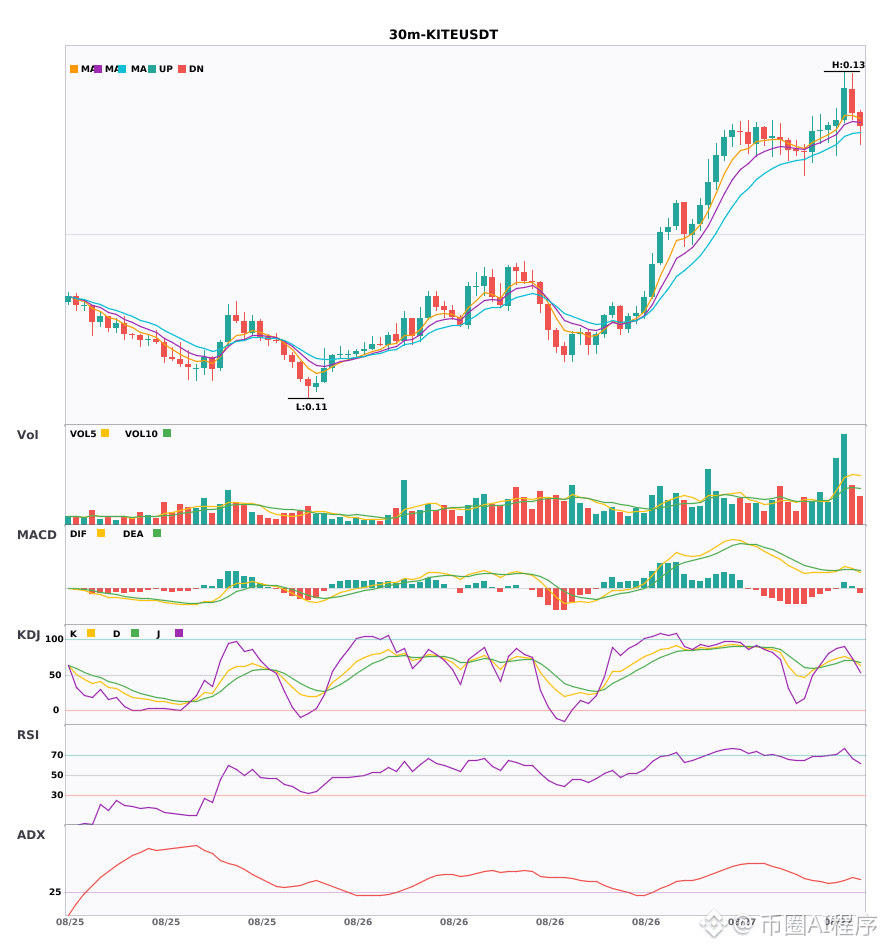
Task: Click the green D legend swatch
Action: (135, 633)
